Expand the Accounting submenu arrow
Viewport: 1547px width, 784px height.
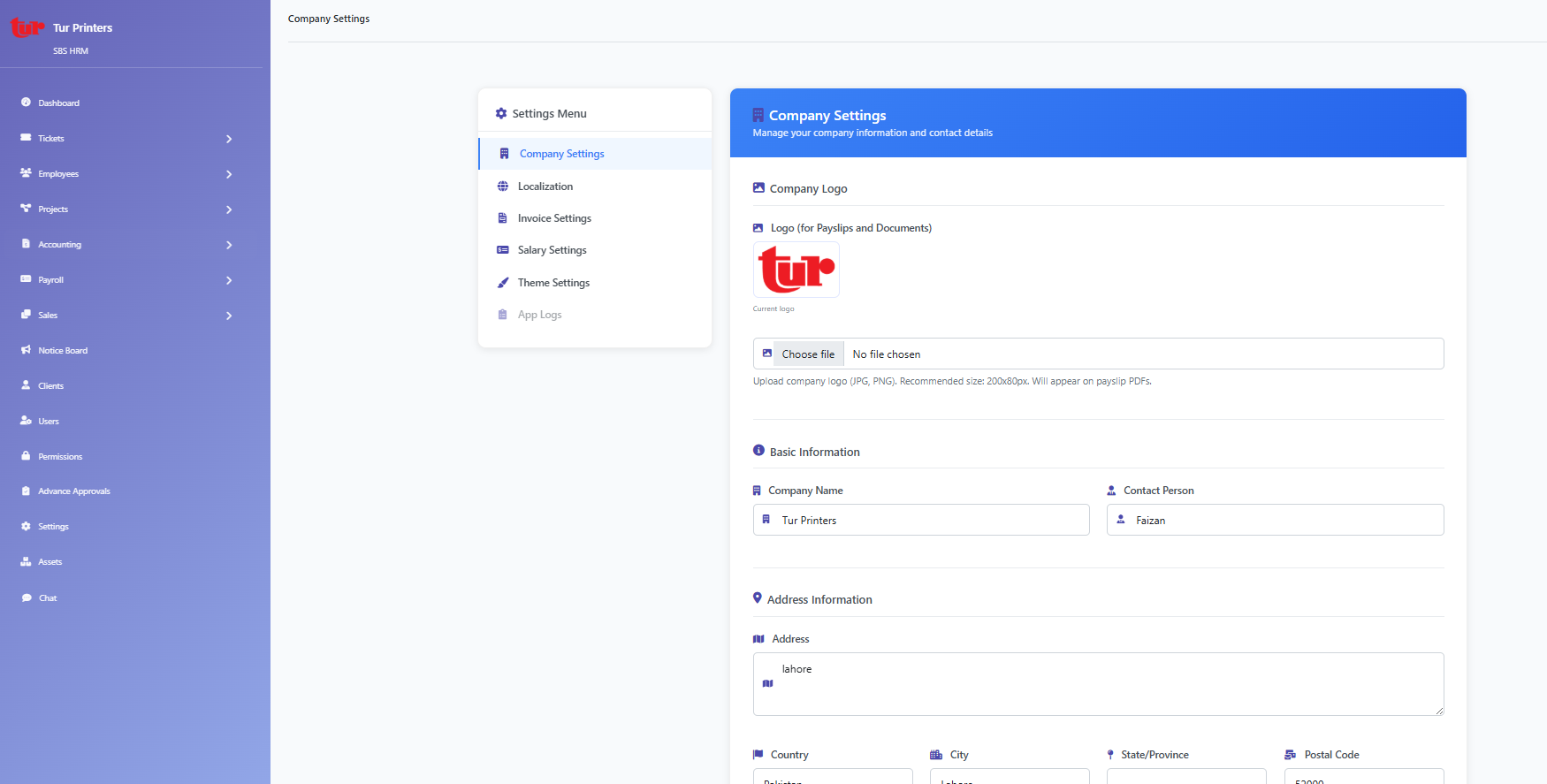click(229, 245)
